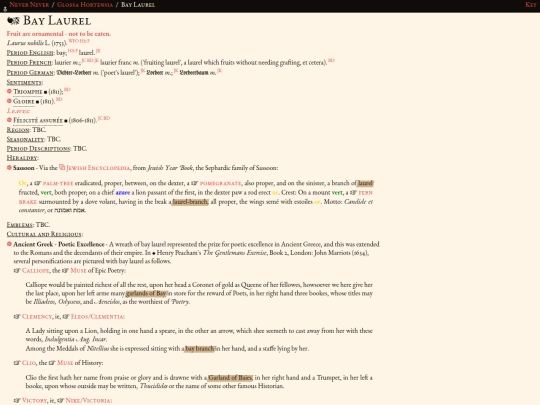Open the Jewish Encyclopedia link

(98, 168)
